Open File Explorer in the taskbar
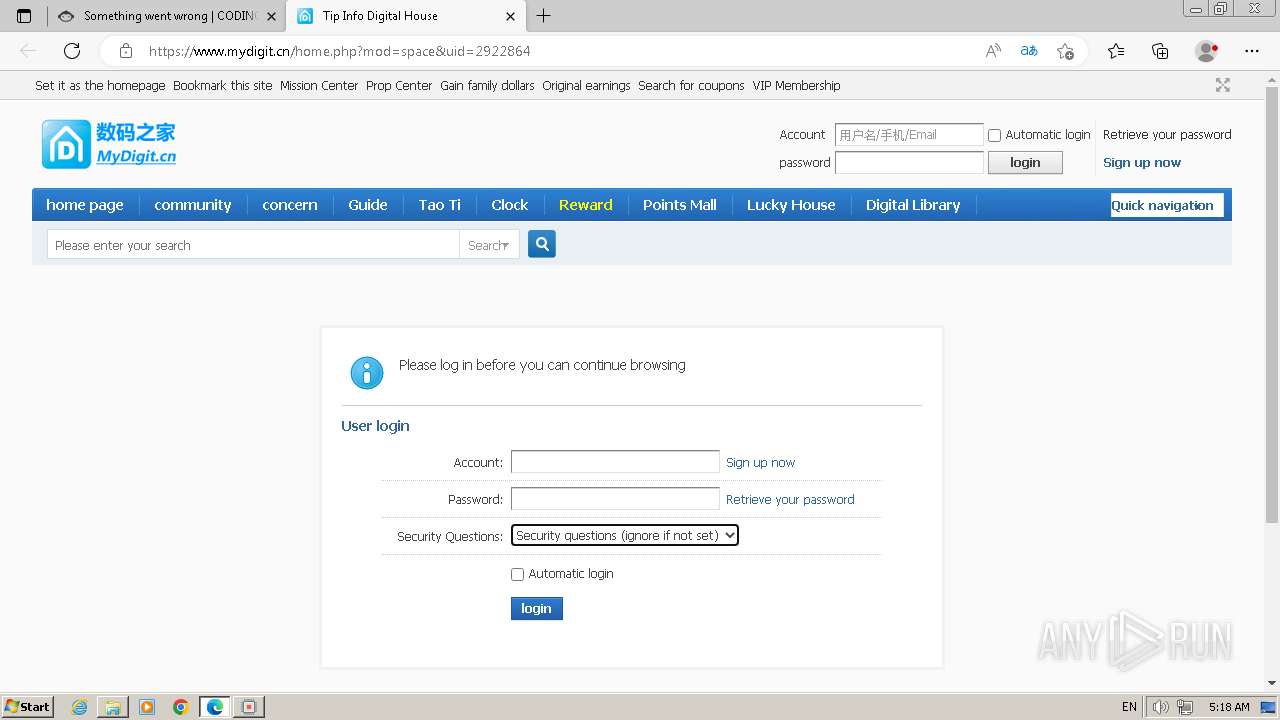Screen dimensions: 1280x720 113,707
